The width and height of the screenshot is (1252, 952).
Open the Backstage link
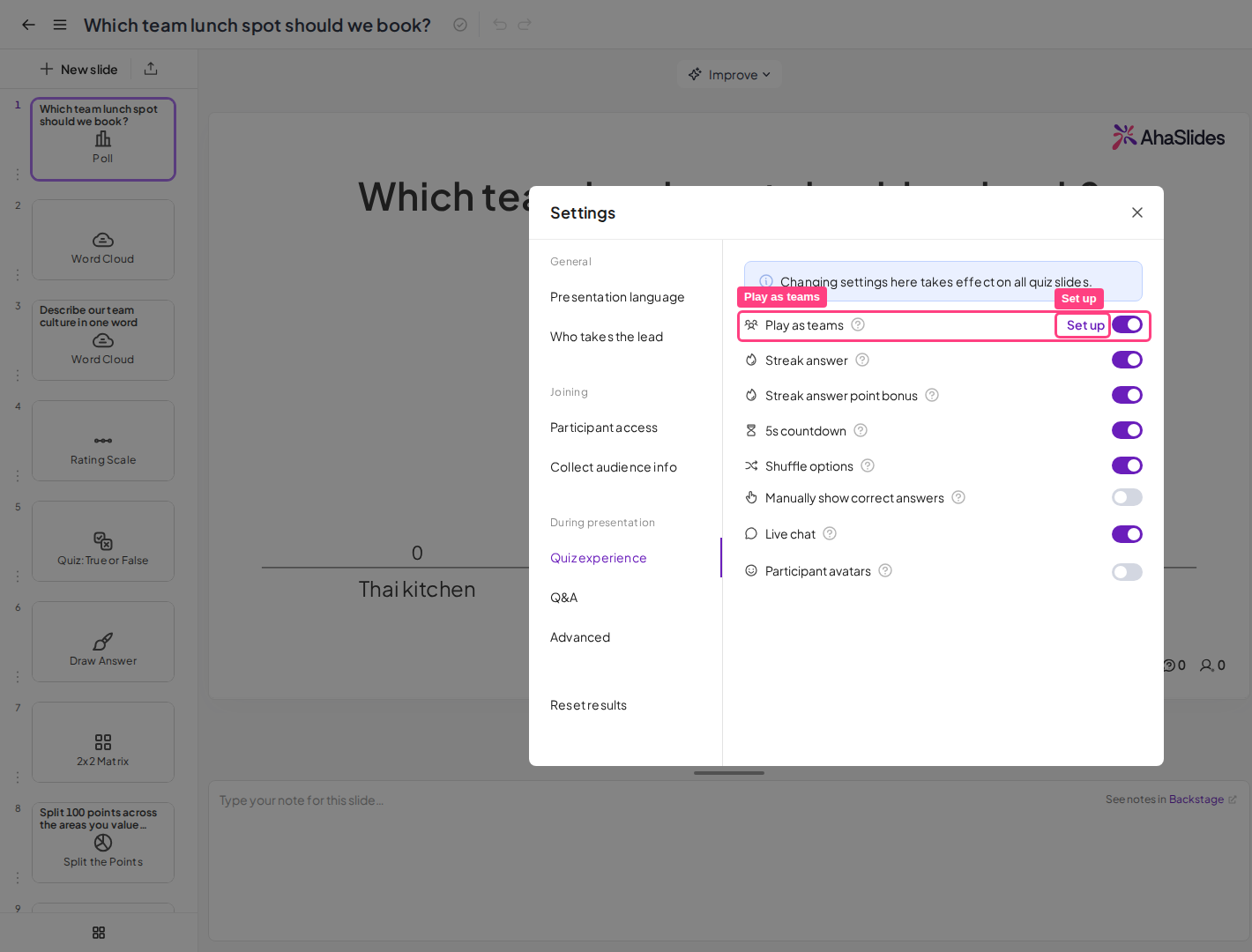(x=1196, y=800)
